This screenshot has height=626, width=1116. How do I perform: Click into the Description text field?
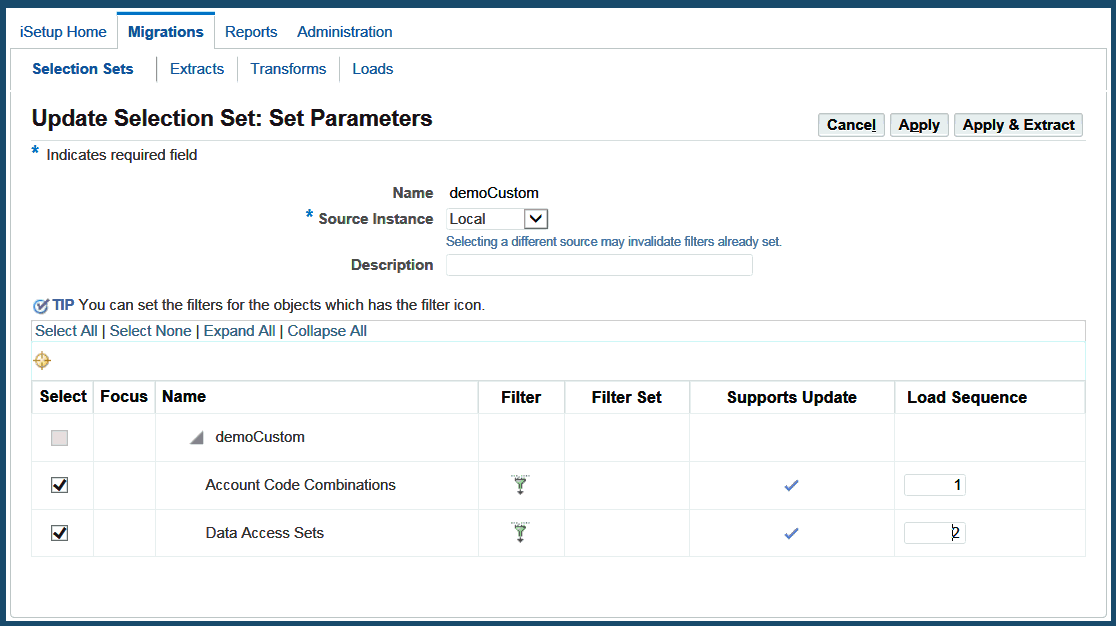598,265
